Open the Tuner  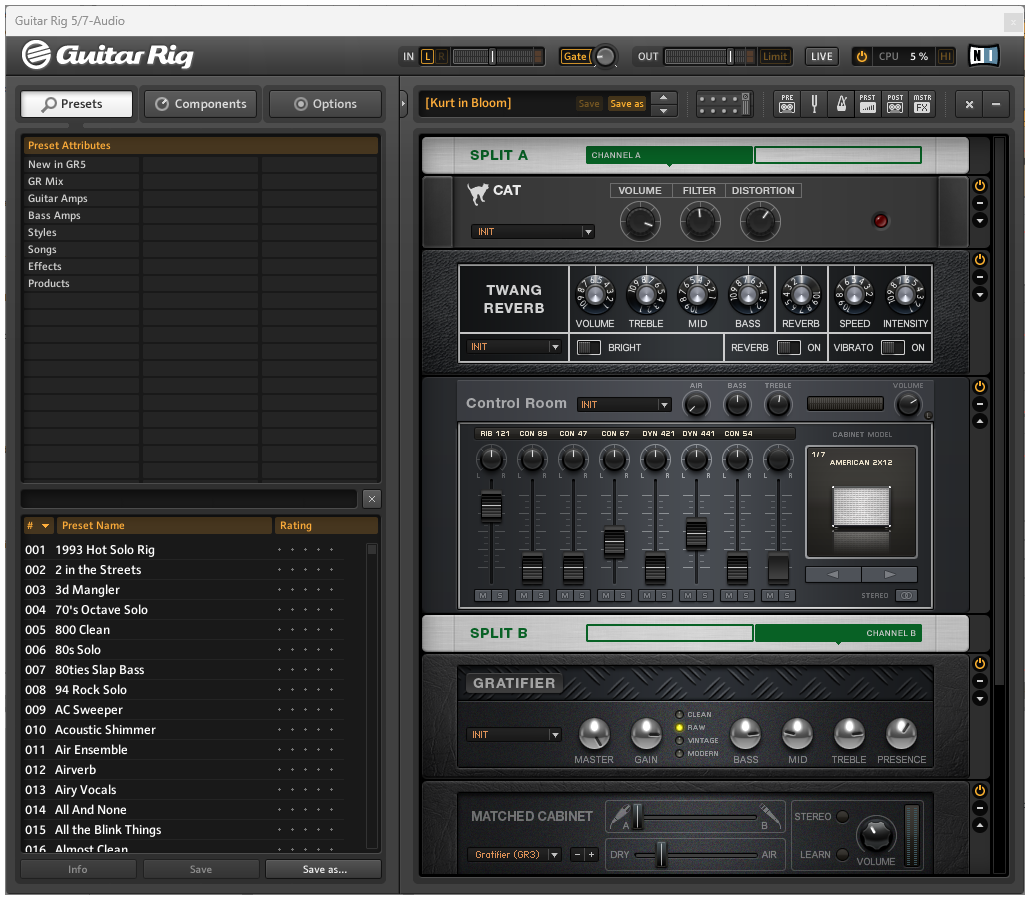click(815, 103)
